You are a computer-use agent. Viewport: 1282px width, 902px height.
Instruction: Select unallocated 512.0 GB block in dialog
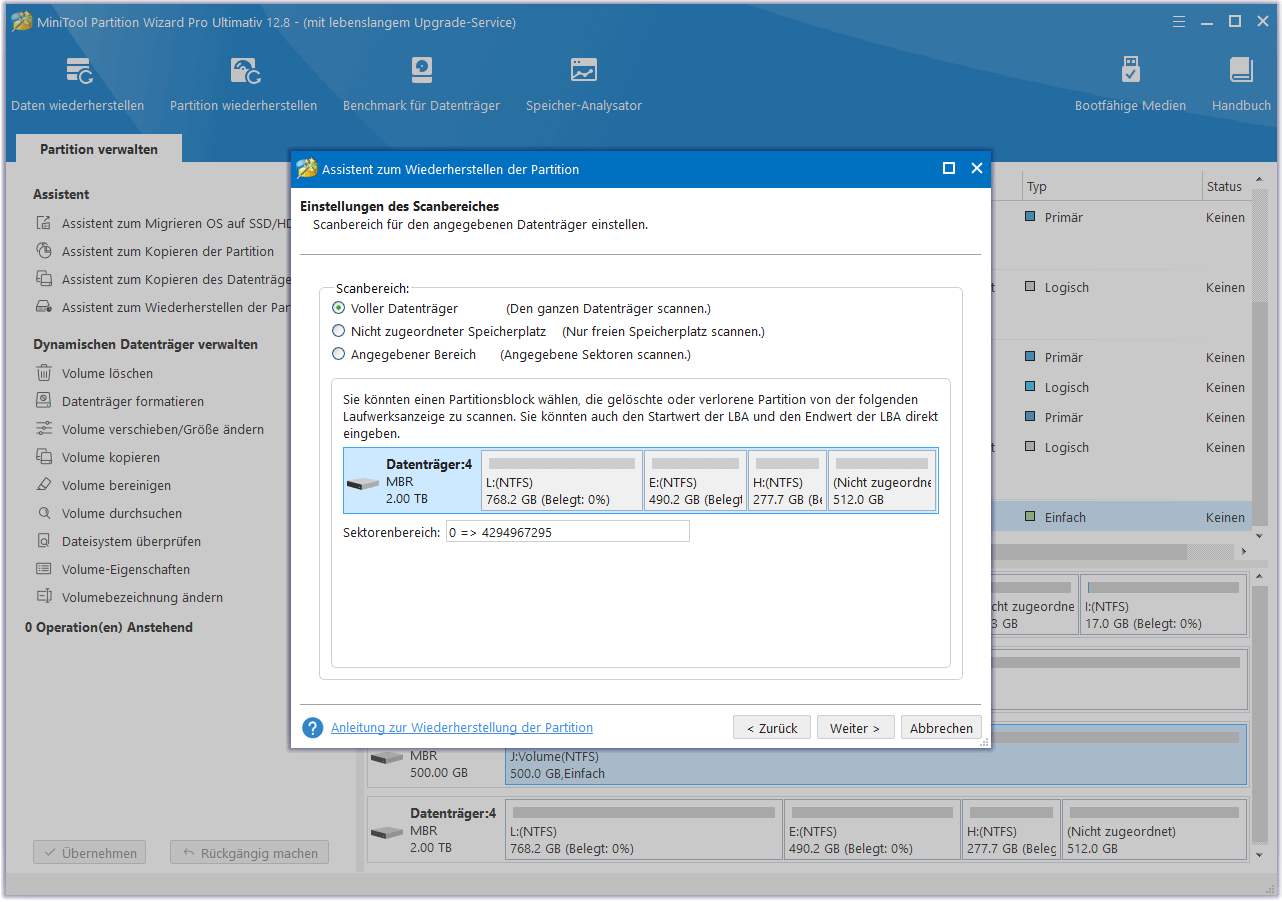882,481
